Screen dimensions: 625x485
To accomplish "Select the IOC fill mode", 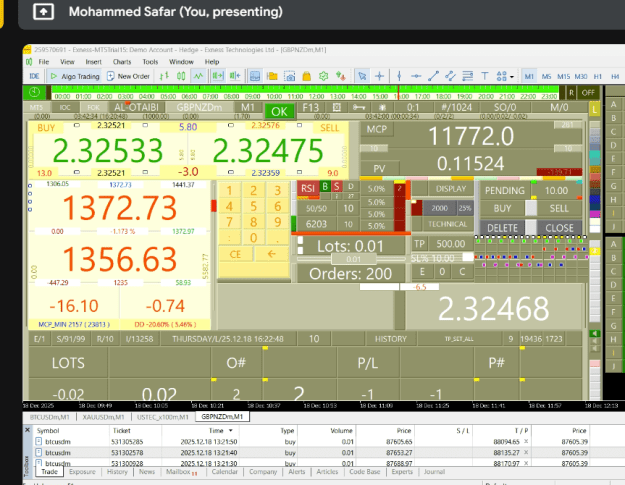I will [x=65, y=108].
